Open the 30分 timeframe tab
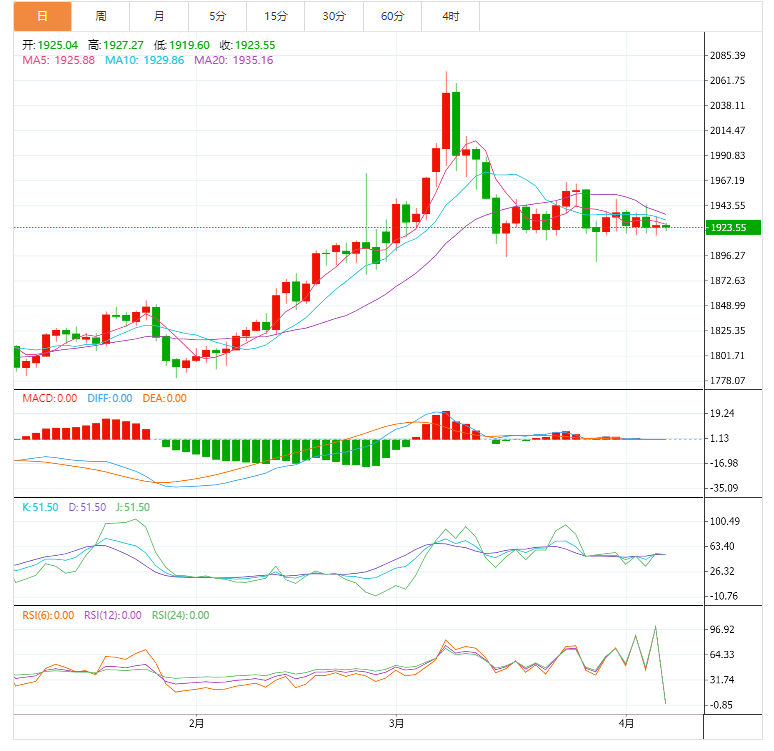 pos(334,16)
